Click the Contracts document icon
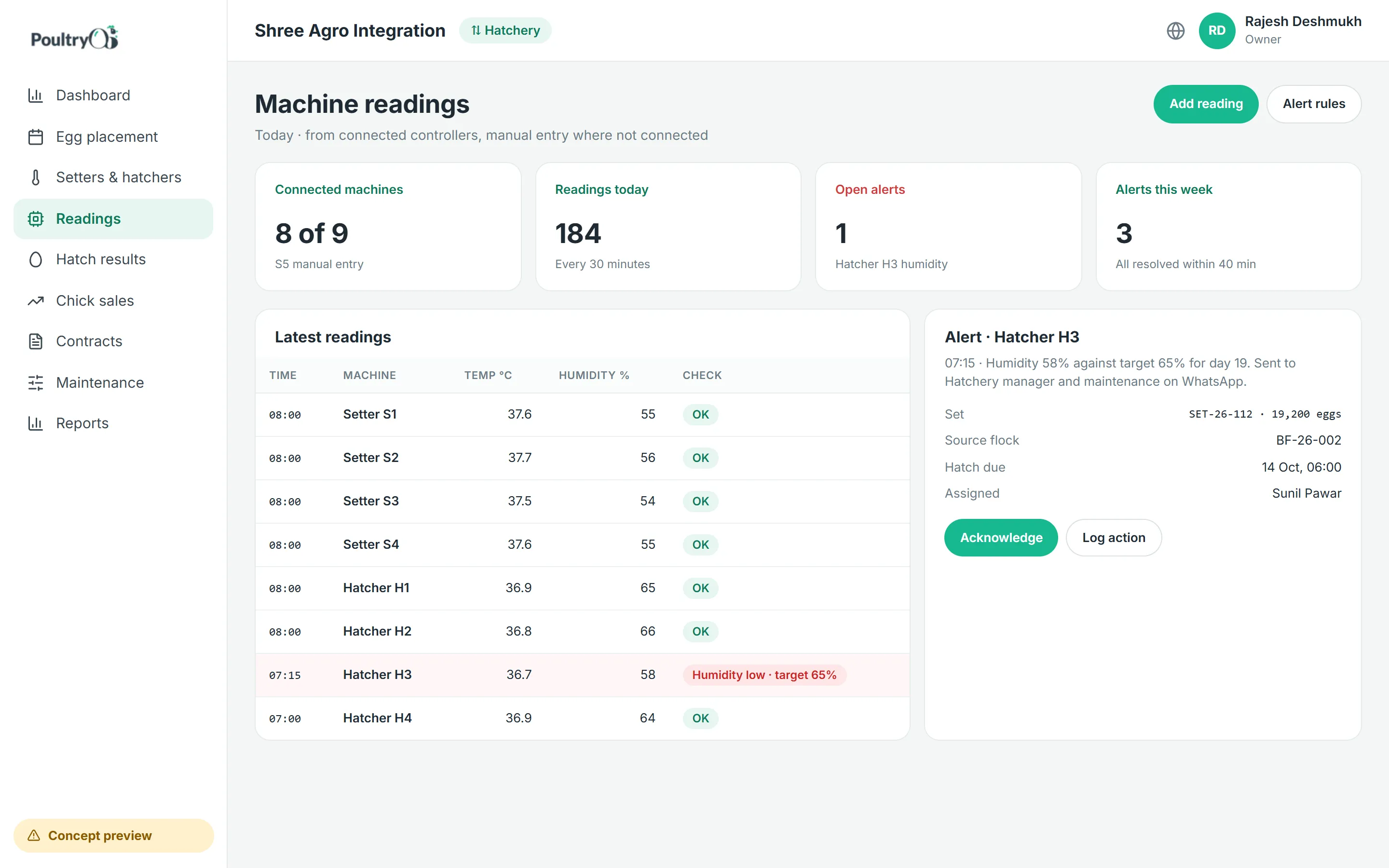Viewport: 1389px width, 868px height. [36, 341]
